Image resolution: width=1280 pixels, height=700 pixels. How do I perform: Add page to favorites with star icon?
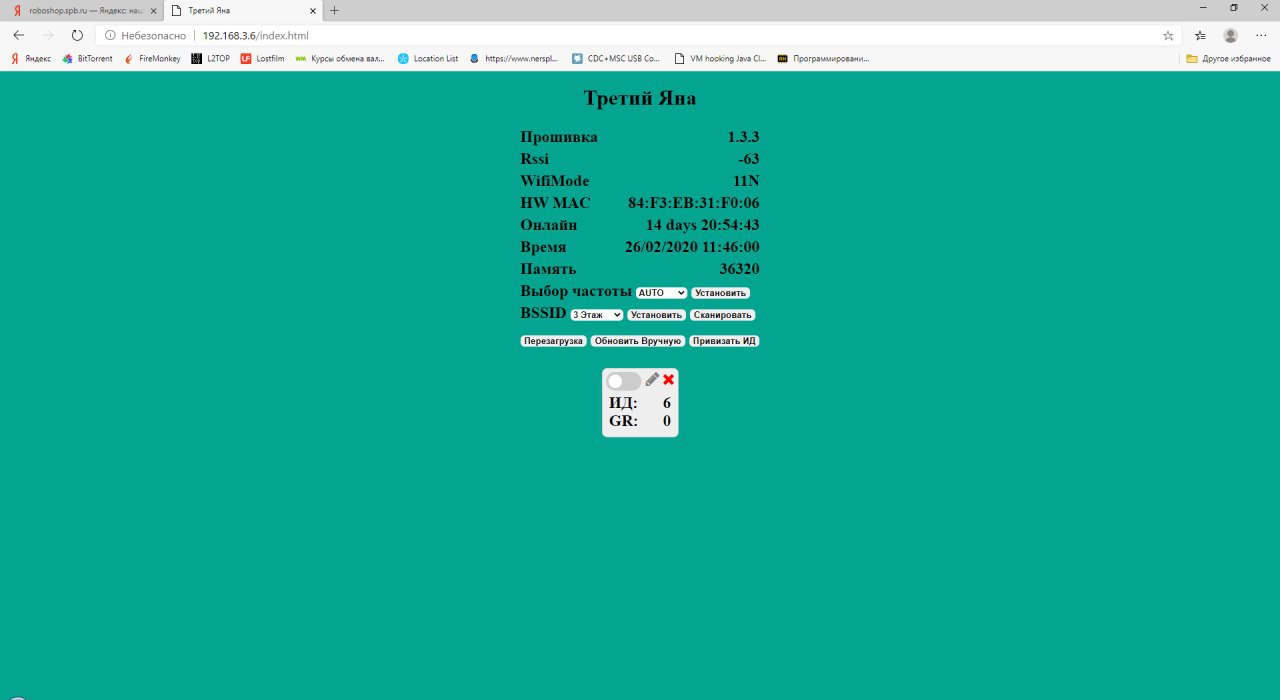[x=1168, y=35]
